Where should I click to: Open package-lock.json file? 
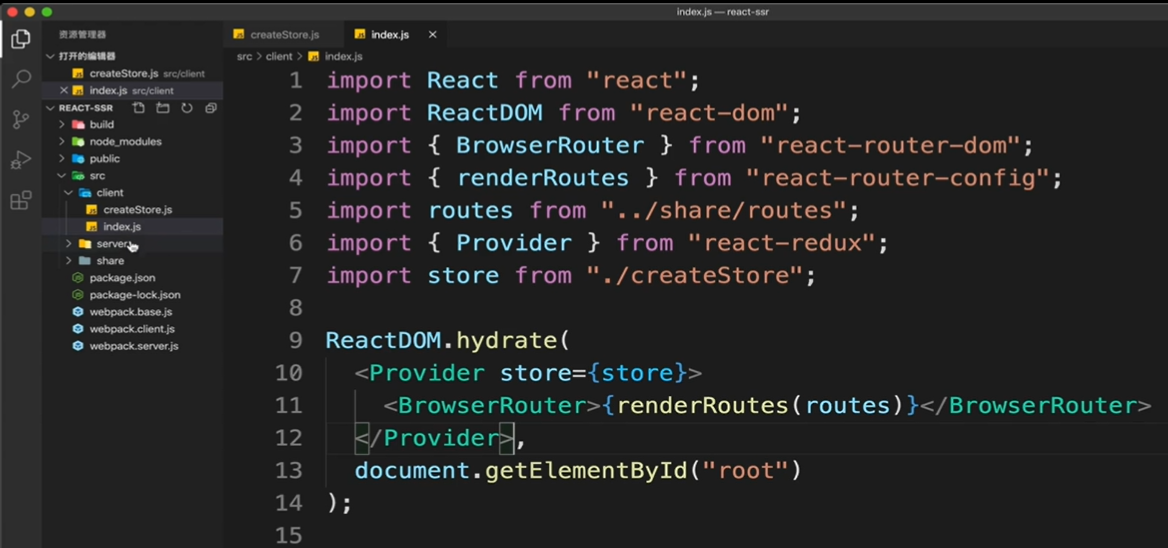pos(135,295)
